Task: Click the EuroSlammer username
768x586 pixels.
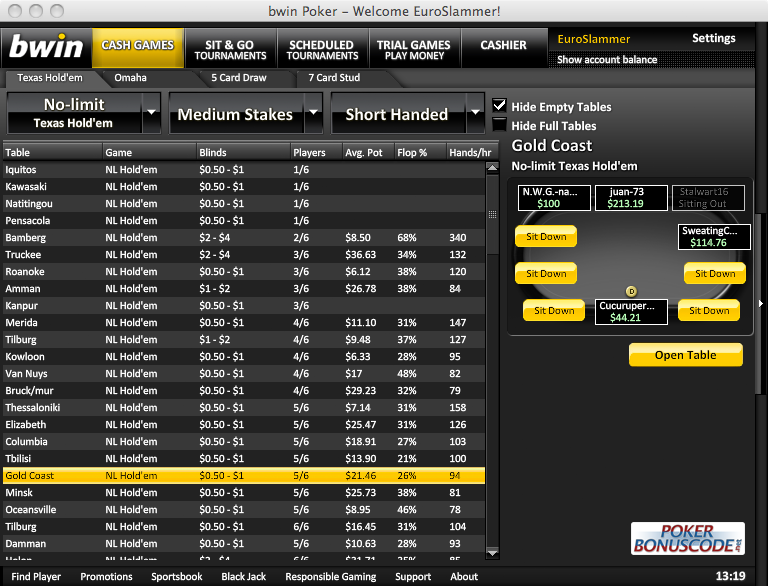Action: (x=594, y=39)
